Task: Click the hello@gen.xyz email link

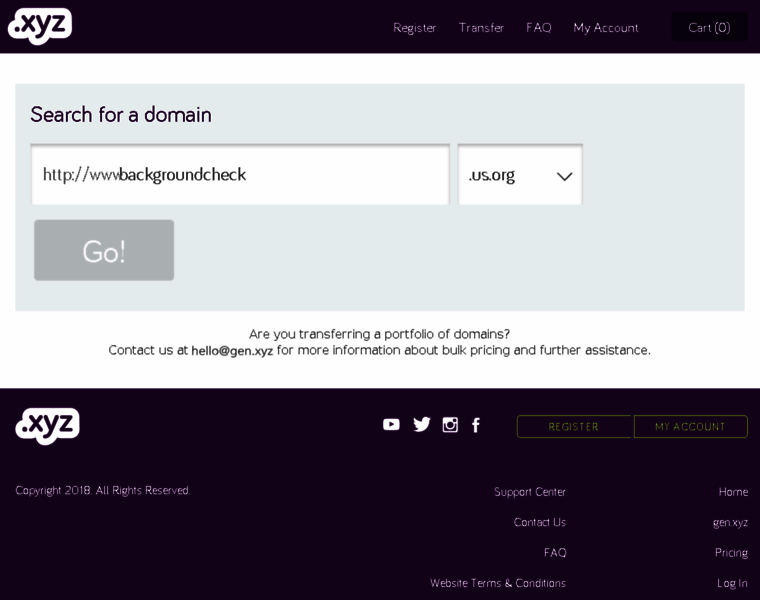Action: tap(232, 350)
